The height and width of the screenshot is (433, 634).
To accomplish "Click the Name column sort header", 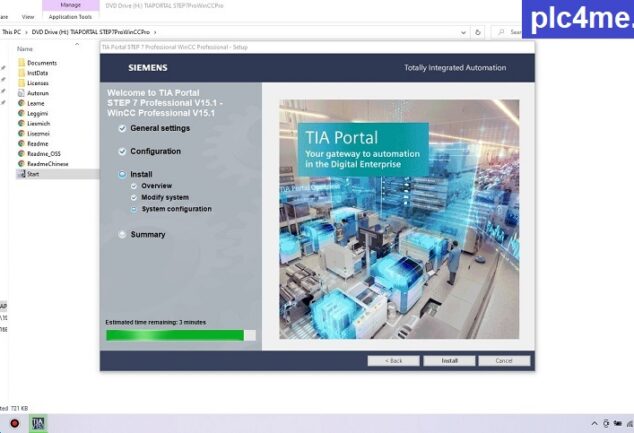I will [25, 48].
